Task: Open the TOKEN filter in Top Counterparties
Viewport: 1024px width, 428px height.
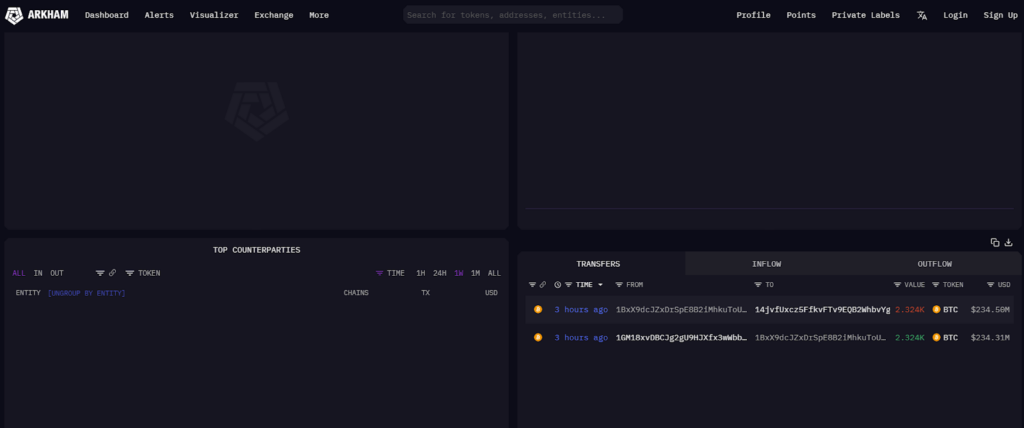Action: (143, 273)
